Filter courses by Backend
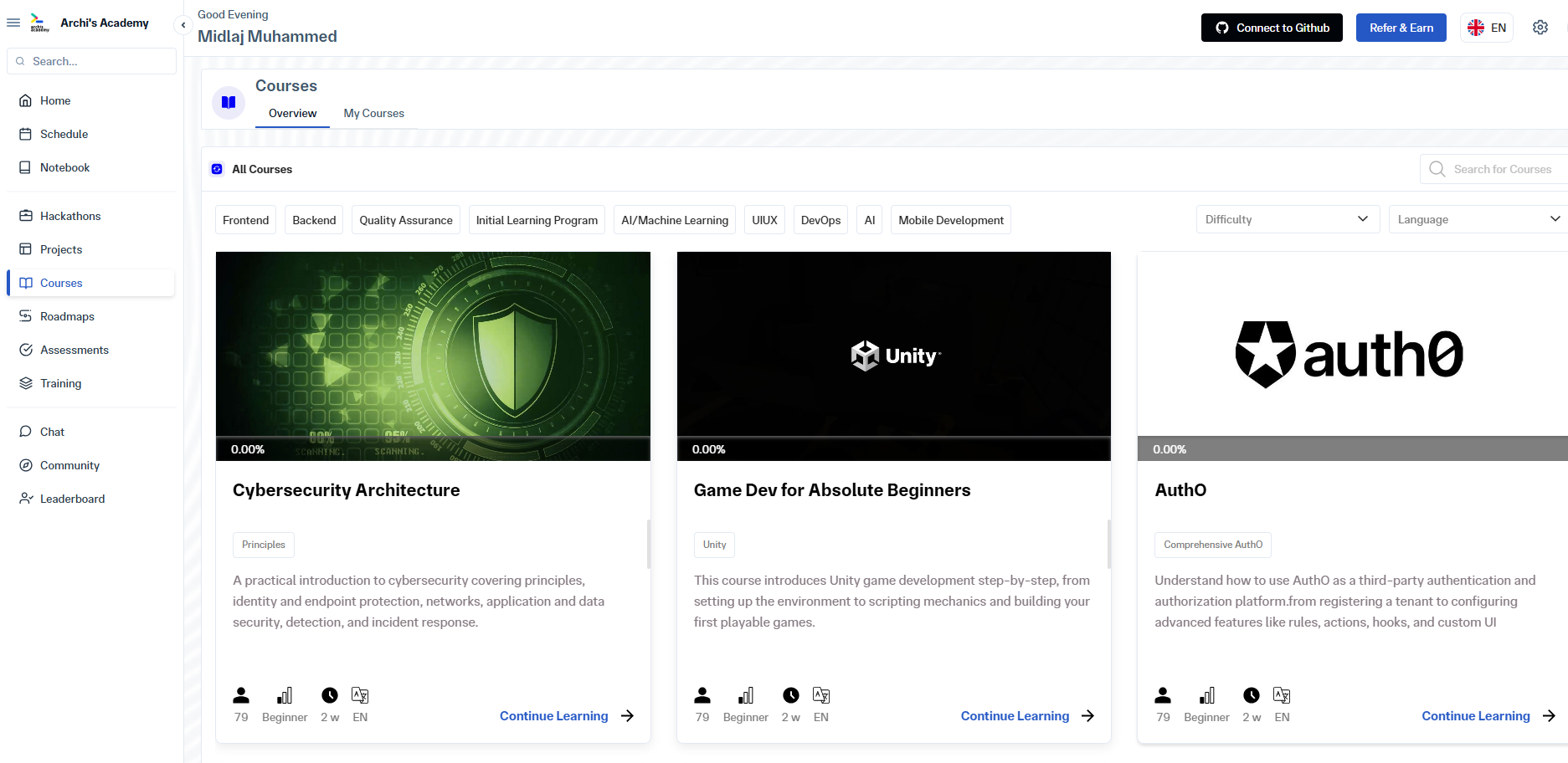The width and height of the screenshot is (1568, 763). pyautogui.click(x=314, y=220)
